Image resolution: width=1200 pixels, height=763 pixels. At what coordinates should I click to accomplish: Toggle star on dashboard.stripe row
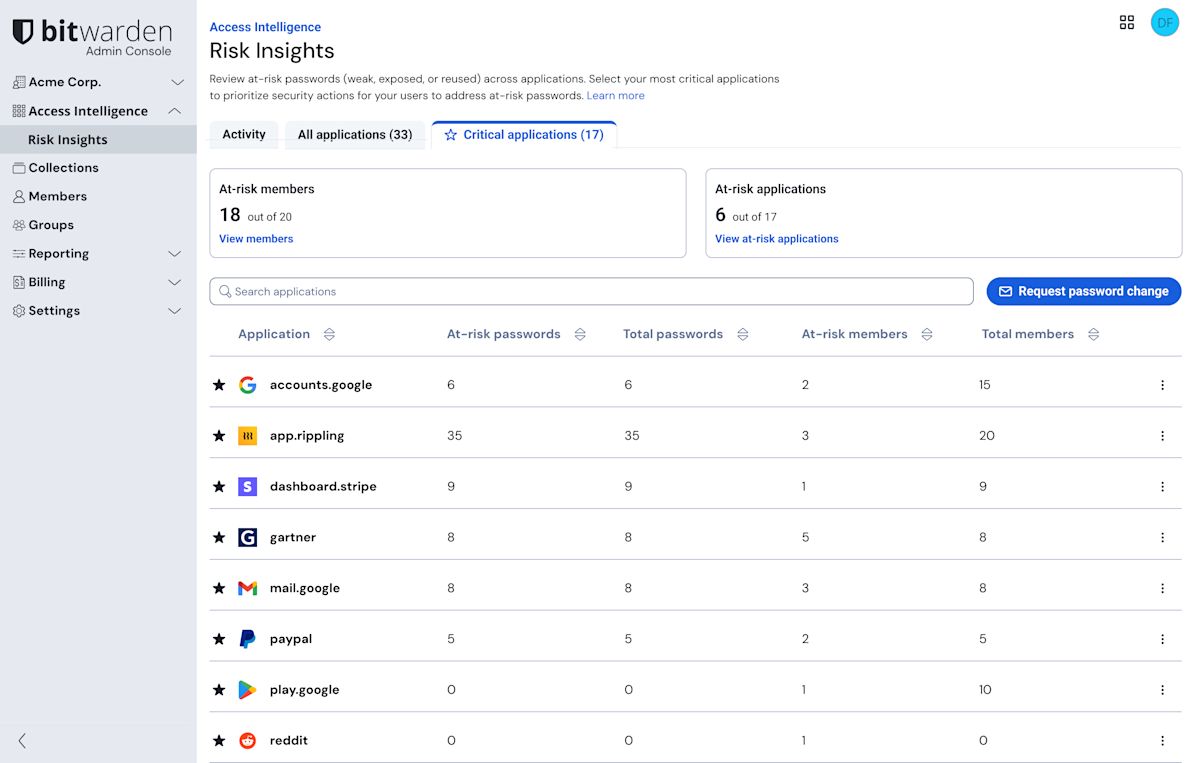point(219,487)
